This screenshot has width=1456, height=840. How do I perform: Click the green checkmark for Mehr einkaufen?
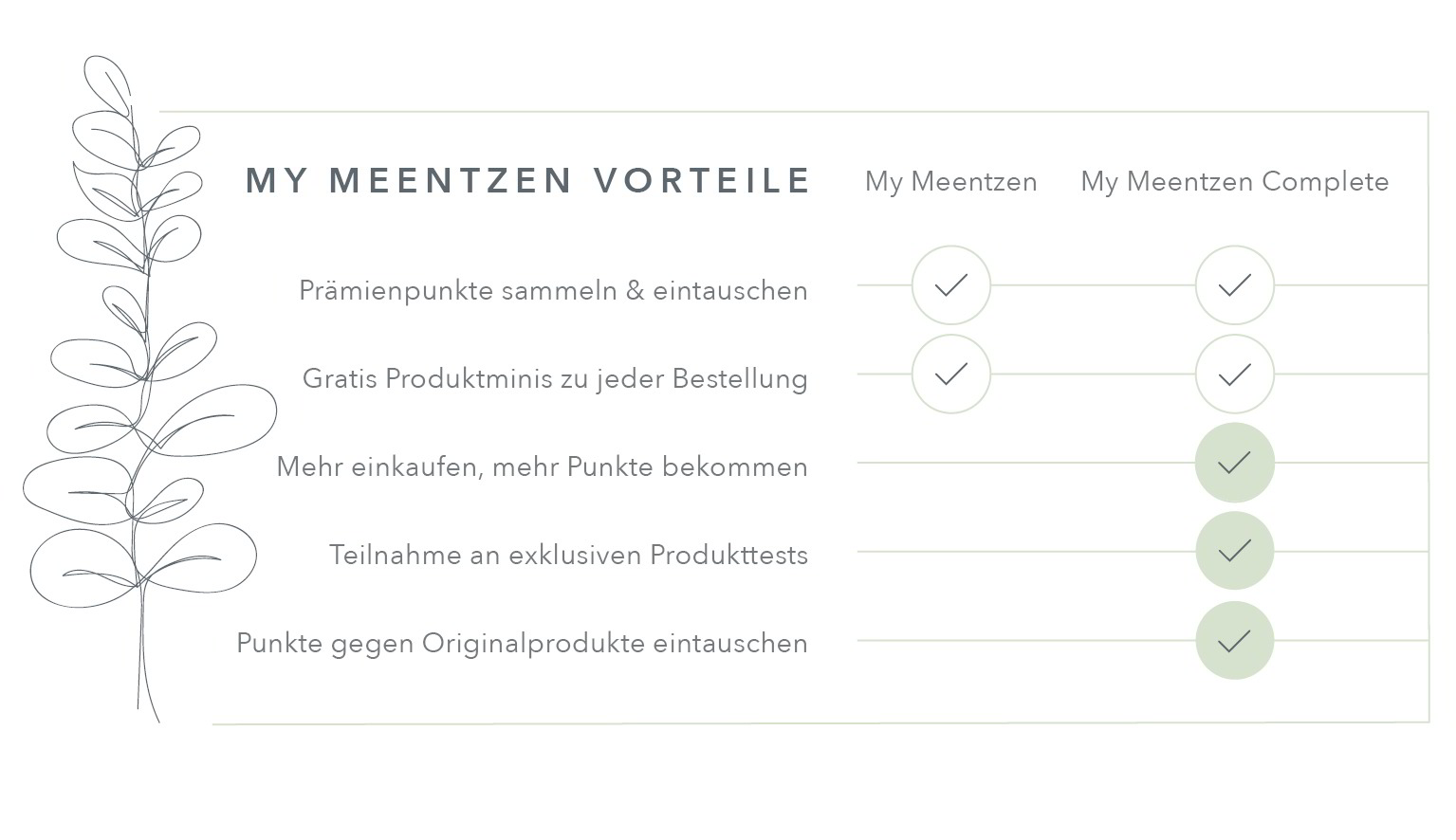tap(1234, 463)
